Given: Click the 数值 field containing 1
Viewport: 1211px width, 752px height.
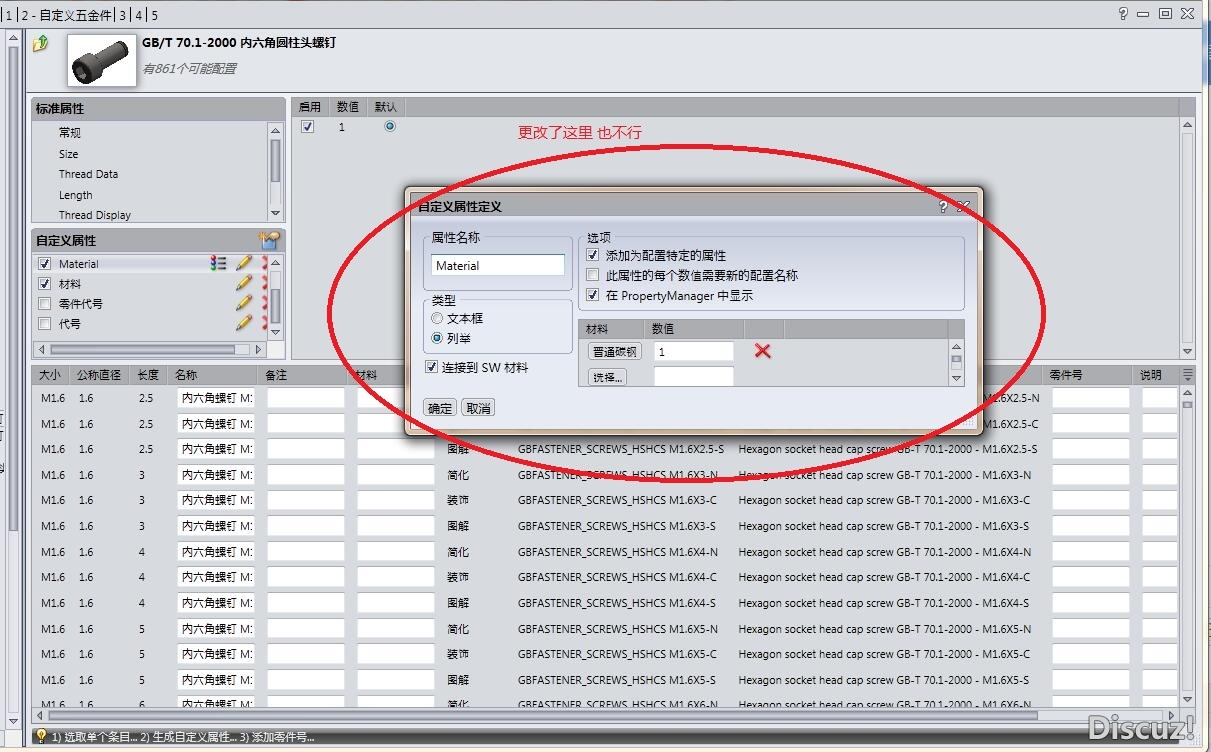Looking at the screenshot, I should click(x=693, y=352).
